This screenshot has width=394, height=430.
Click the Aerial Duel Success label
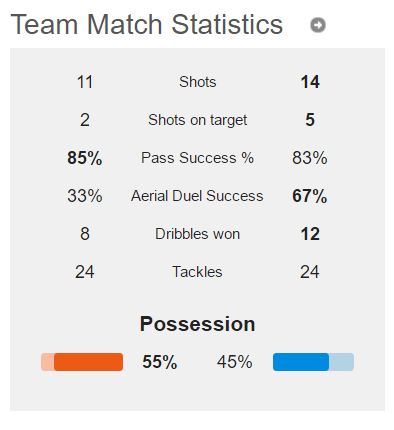197,196
